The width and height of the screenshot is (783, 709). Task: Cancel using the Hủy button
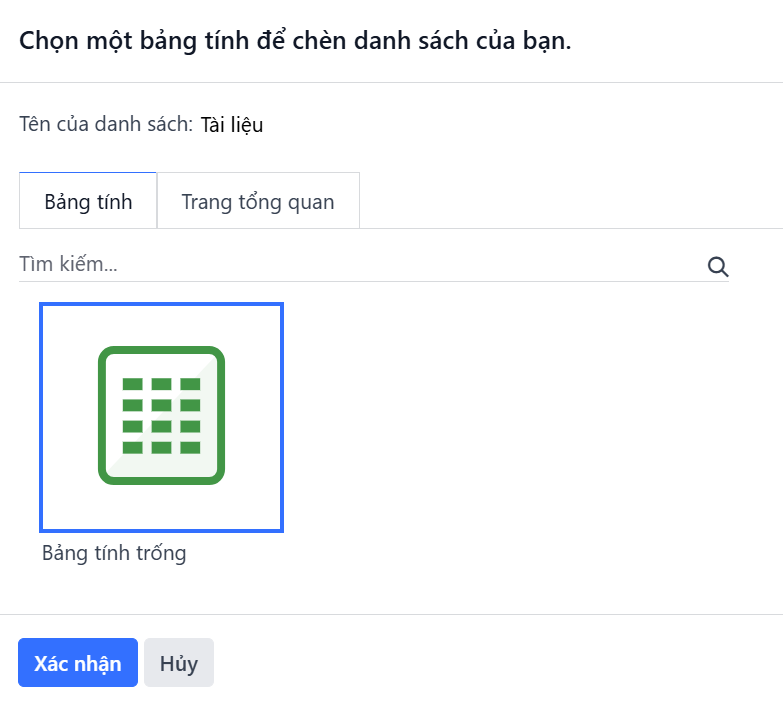(179, 663)
